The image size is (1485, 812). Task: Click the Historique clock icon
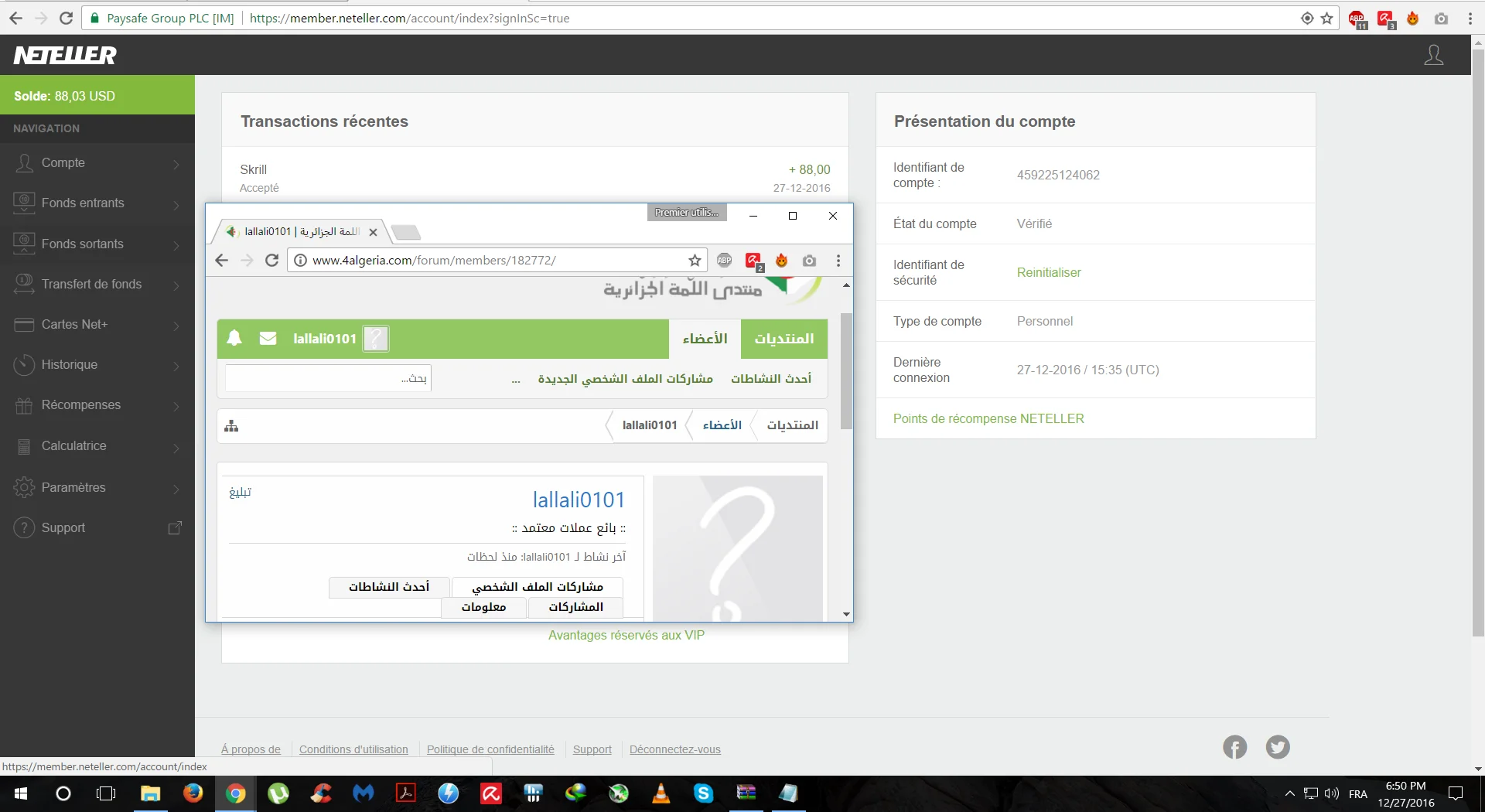(x=25, y=364)
